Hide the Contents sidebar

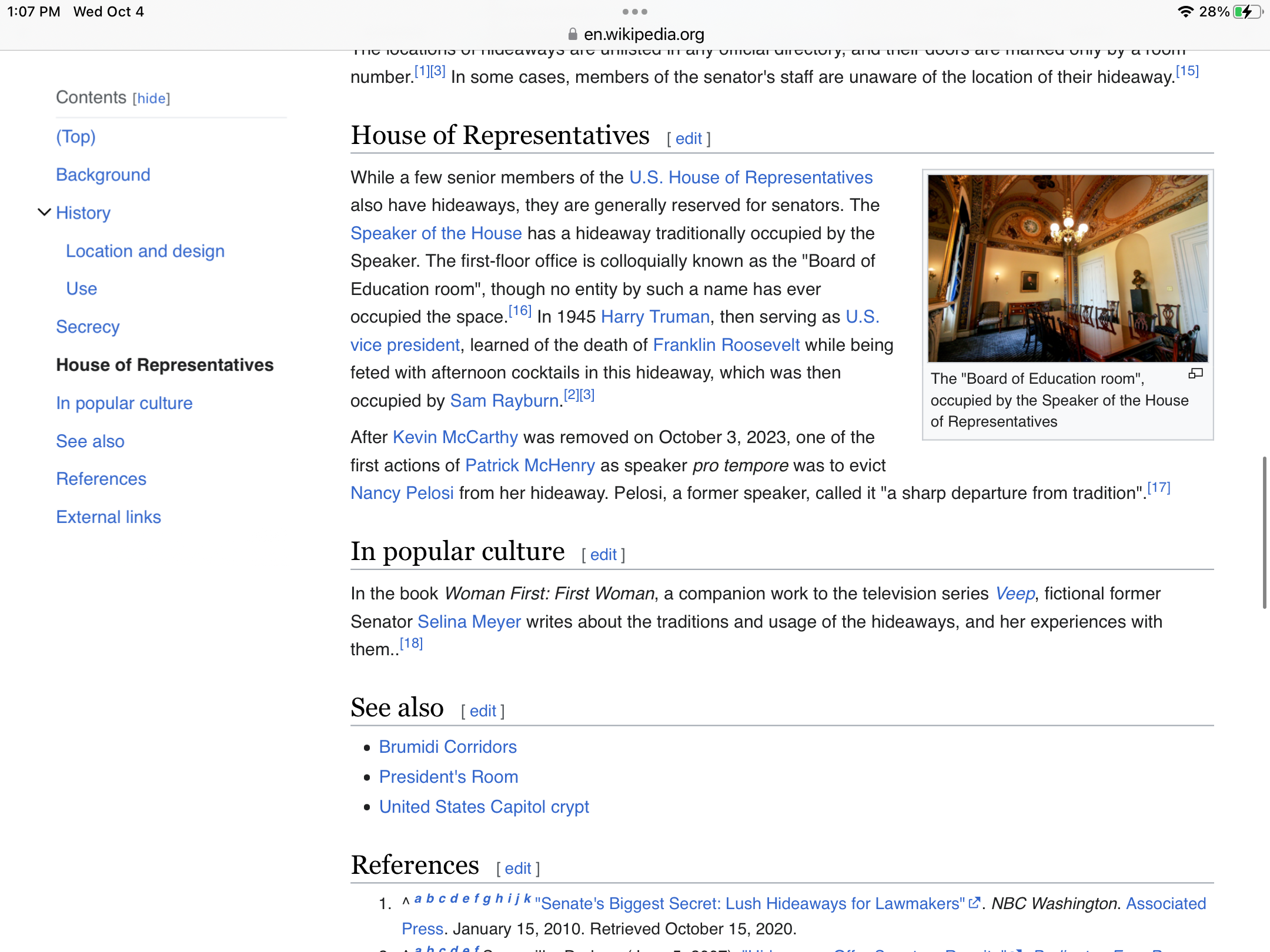click(152, 99)
